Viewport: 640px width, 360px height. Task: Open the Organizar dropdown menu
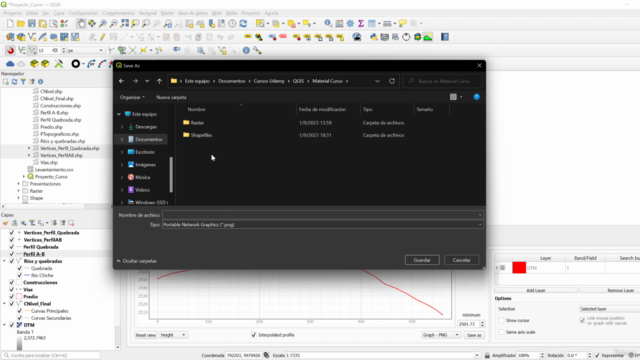(132, 97)
